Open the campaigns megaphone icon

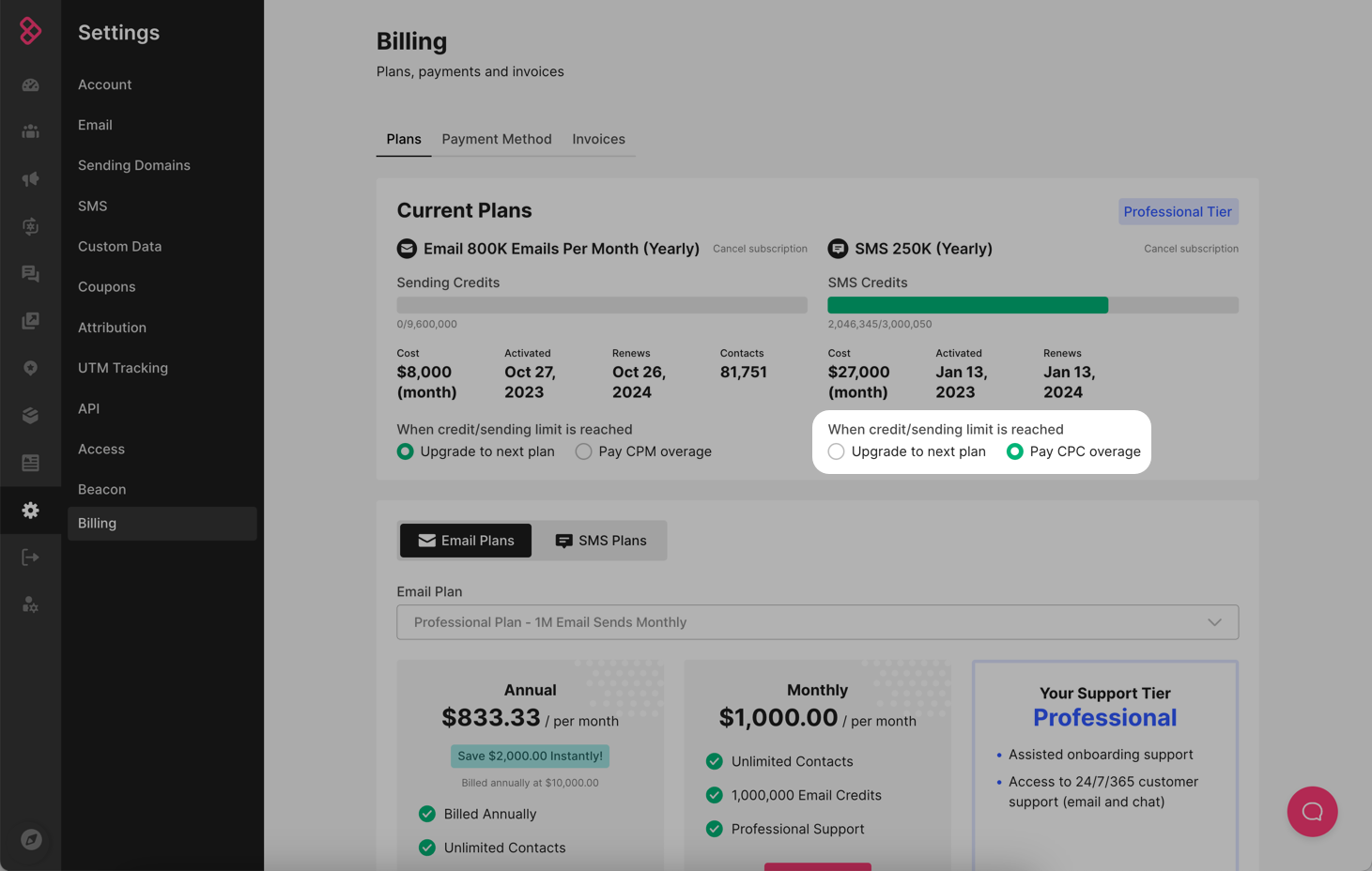tap(30, 178)
